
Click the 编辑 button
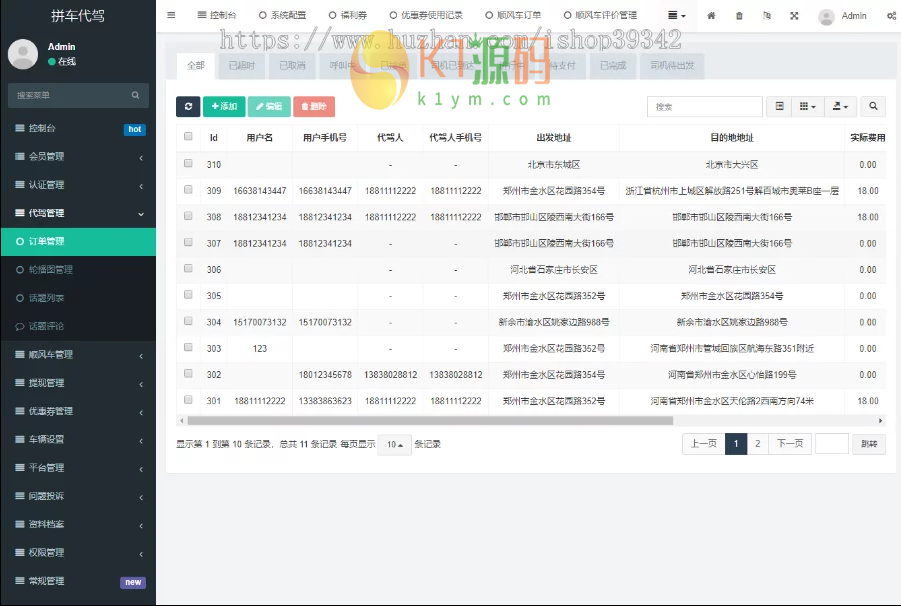coord(269,106)
